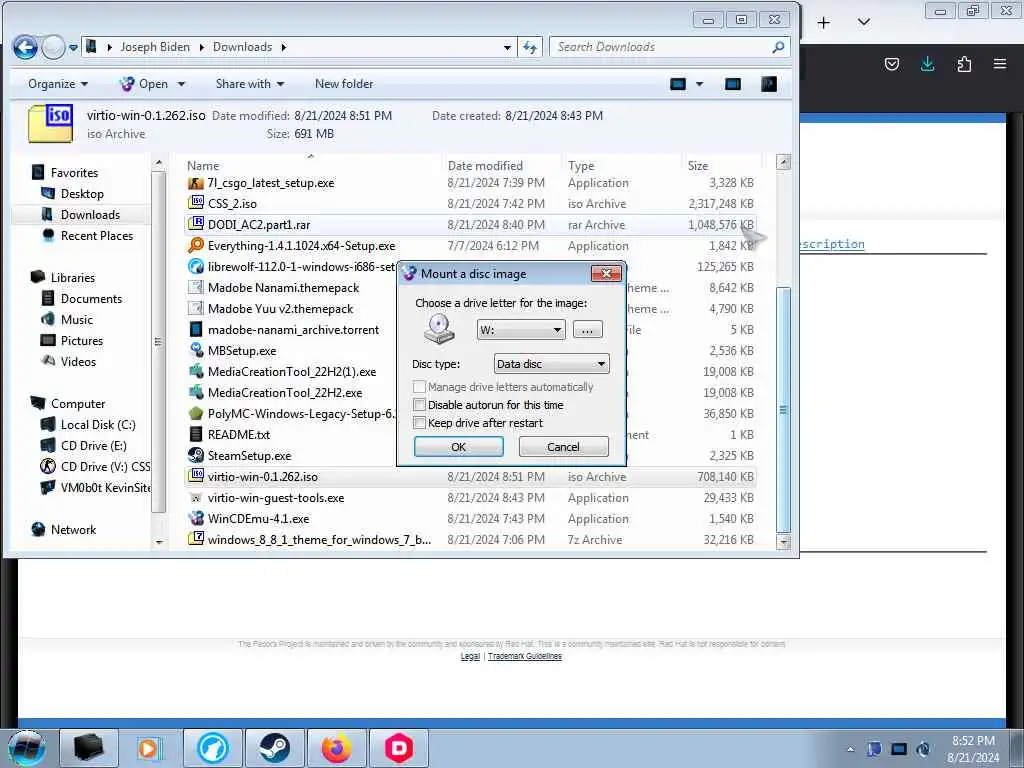The image size is (1024, 768).
Task: Click the Trademark Guidelines link
Action: tap(524, 656)
